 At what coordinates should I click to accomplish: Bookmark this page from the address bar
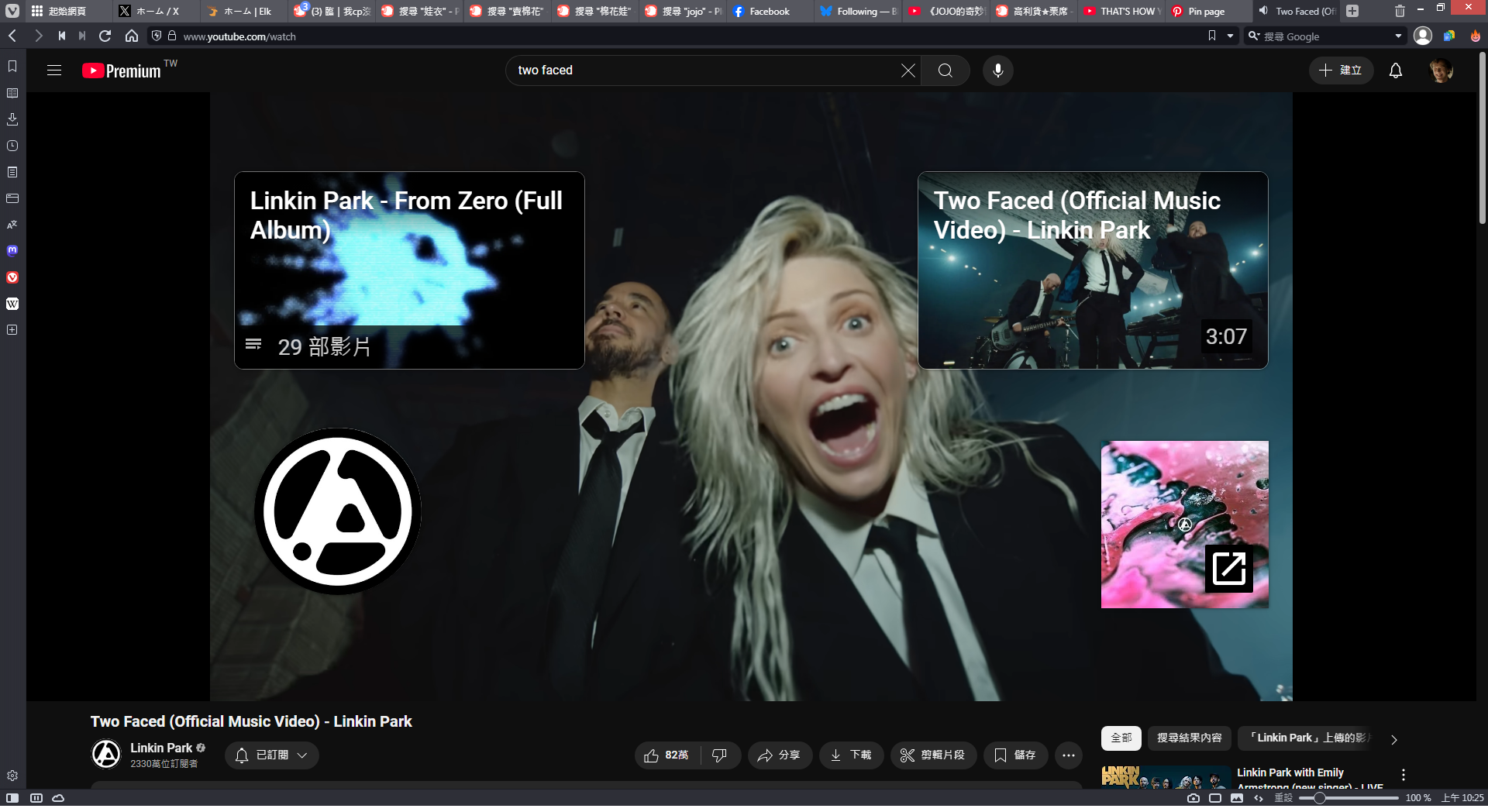[1212, 36]
